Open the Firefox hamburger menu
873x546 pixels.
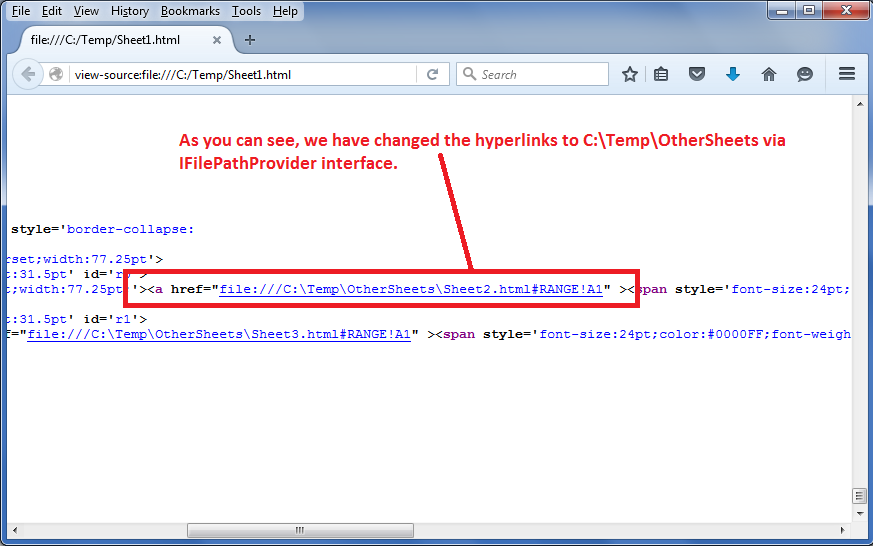(x=847, y=74)
